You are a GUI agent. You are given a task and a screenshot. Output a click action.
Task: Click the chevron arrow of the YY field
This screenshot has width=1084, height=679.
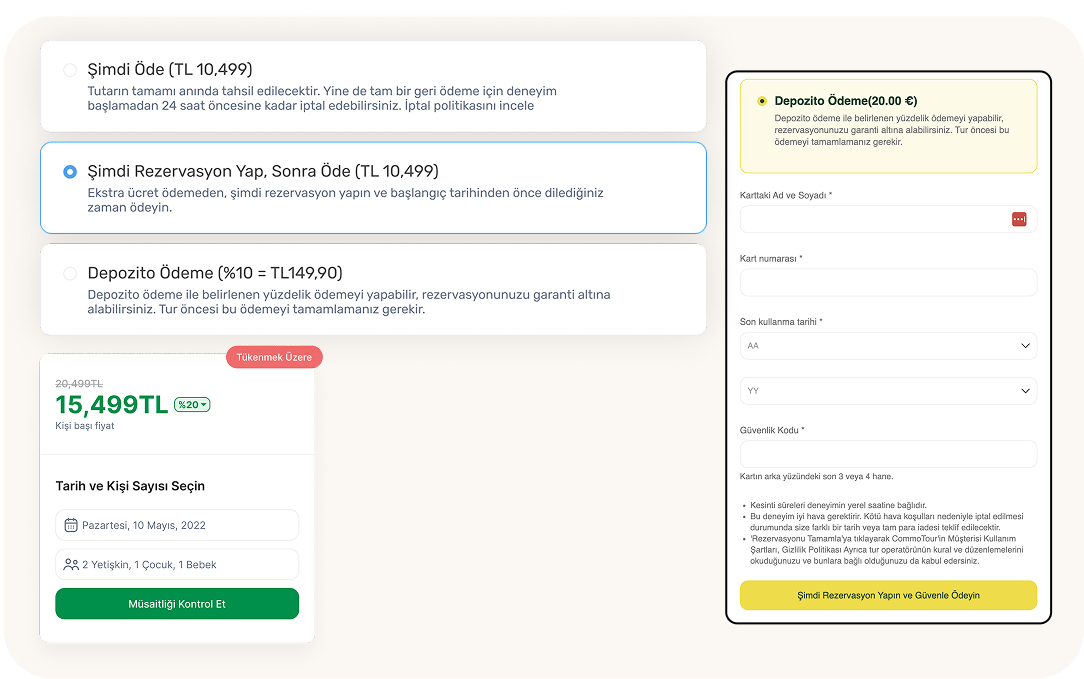coord(1025,391)
